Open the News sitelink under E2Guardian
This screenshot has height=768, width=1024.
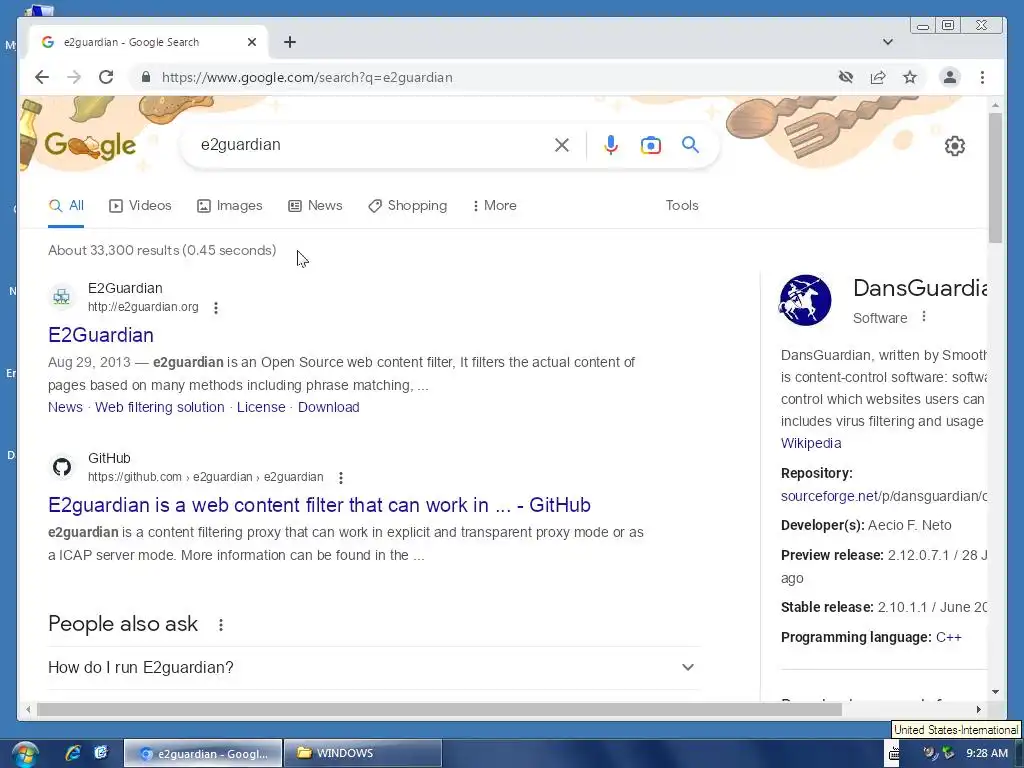coord(65,407)
